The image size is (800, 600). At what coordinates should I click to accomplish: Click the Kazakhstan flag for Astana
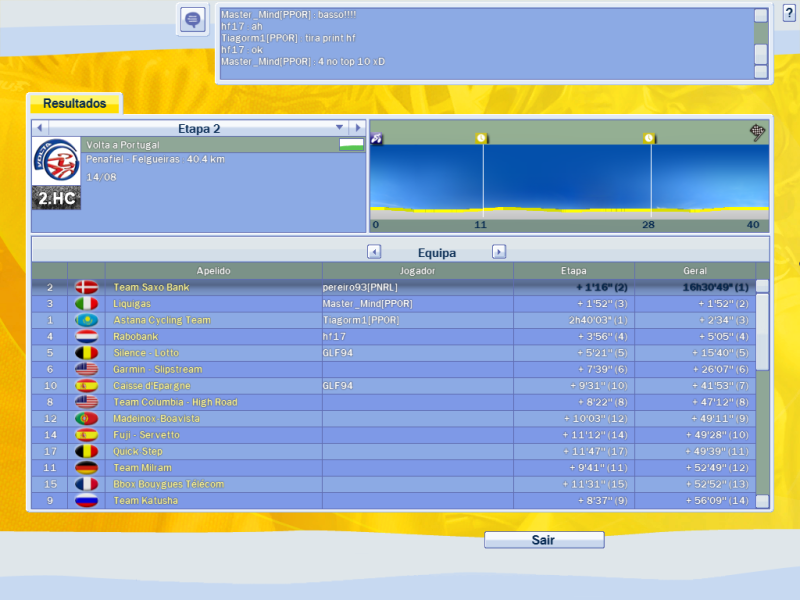click(x=87, y=320)
